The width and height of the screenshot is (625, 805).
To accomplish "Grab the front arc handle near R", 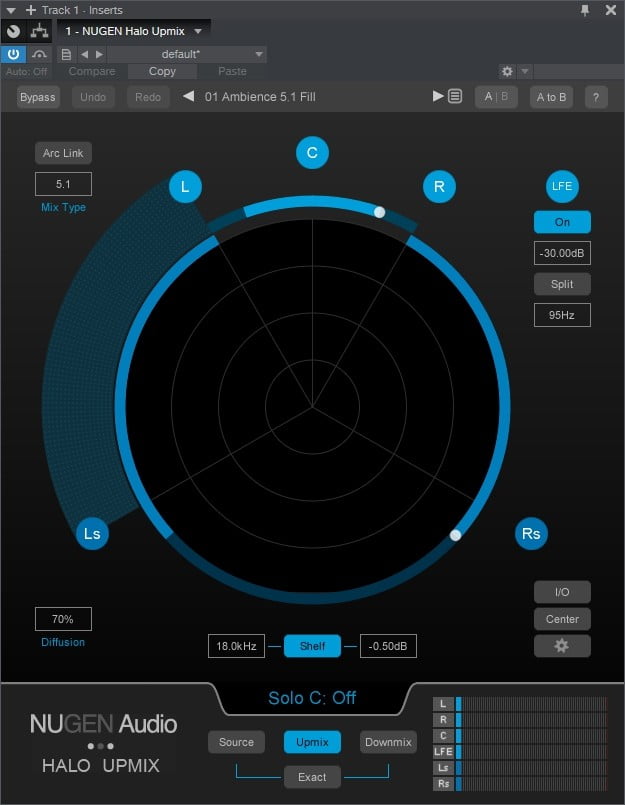I will click(x=380, y=212).
